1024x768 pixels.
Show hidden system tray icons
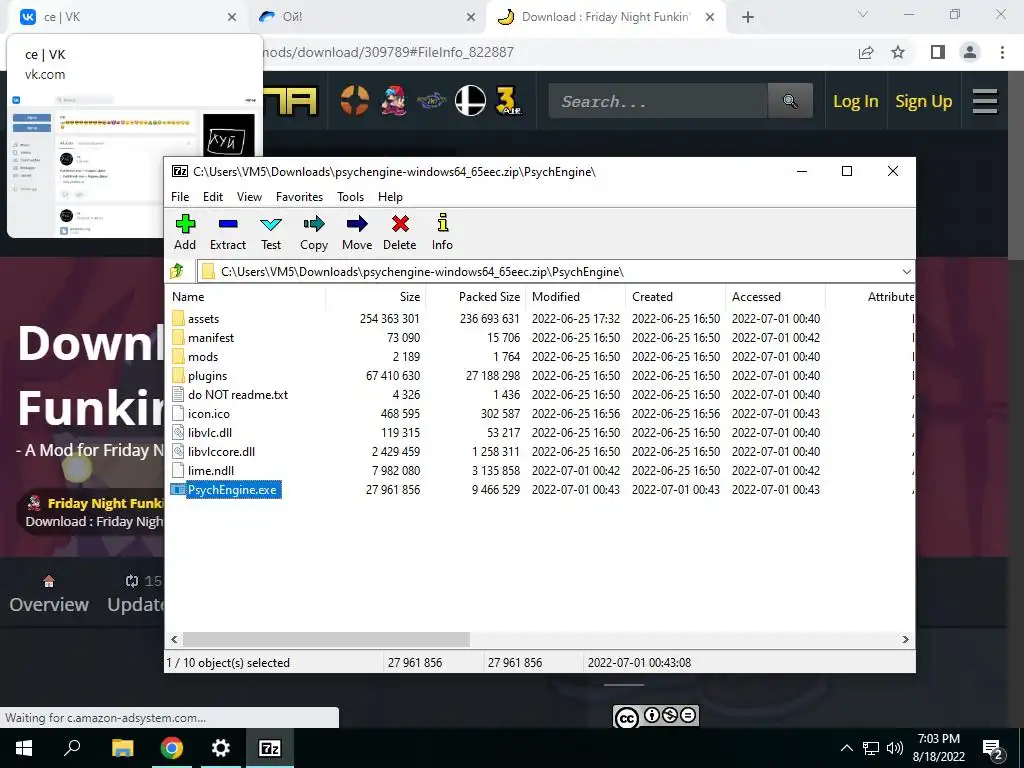click(x=846, y=748)
